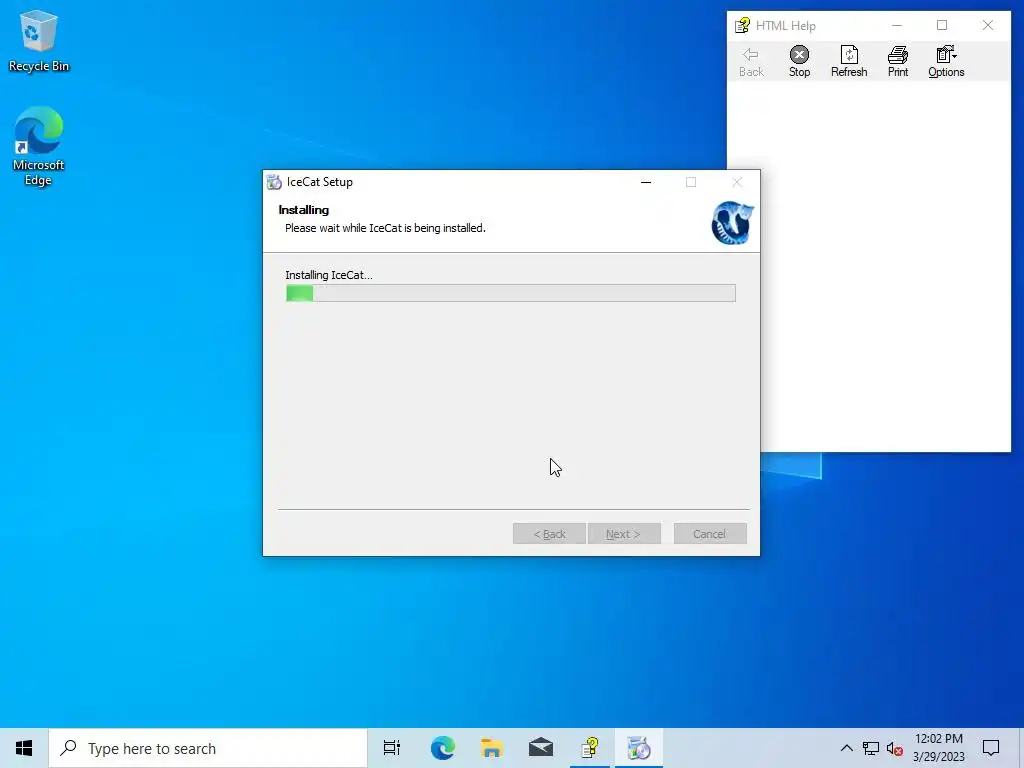The height and width of the screenshot is (768, 1024).
Task: Open the notification center icon
Action: click(x=991, y=748)
